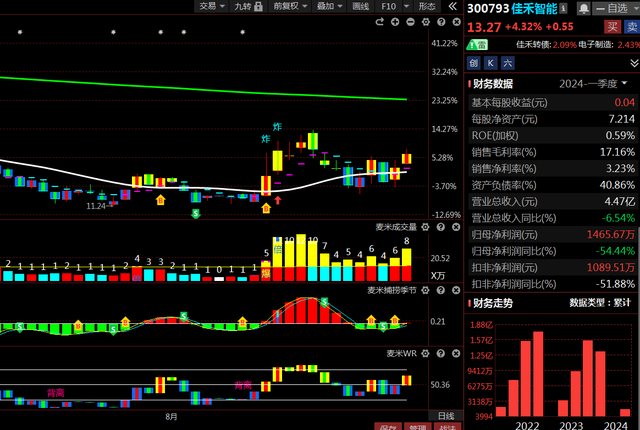Close main chart indicator with X icon
This screenshot has height=430, width=640.
457,22
